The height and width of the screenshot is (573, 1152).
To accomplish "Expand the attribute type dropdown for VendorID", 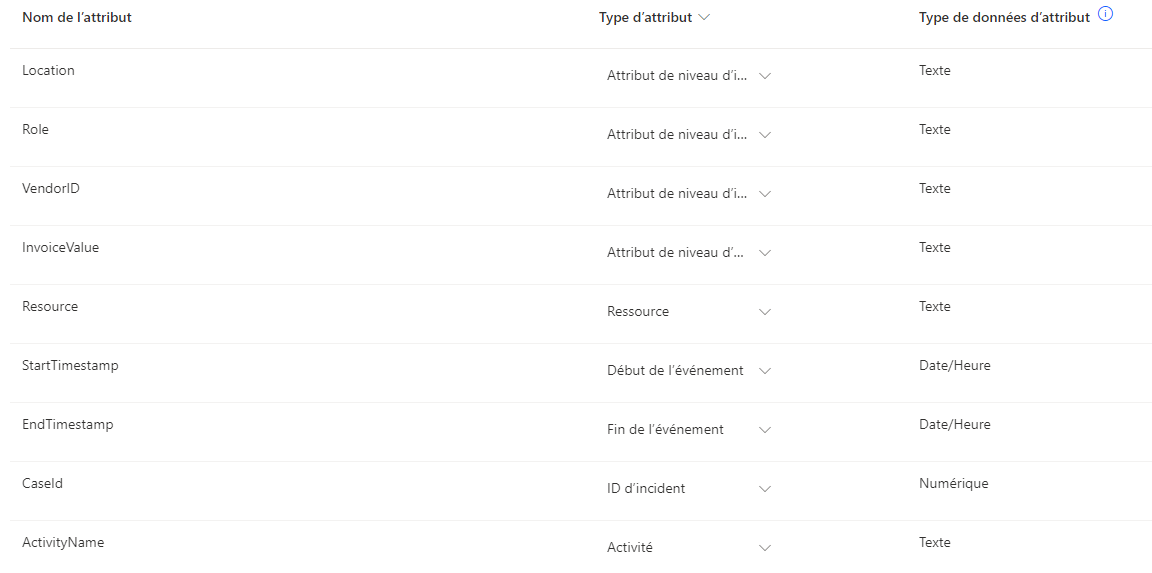I will pos(689,194).
